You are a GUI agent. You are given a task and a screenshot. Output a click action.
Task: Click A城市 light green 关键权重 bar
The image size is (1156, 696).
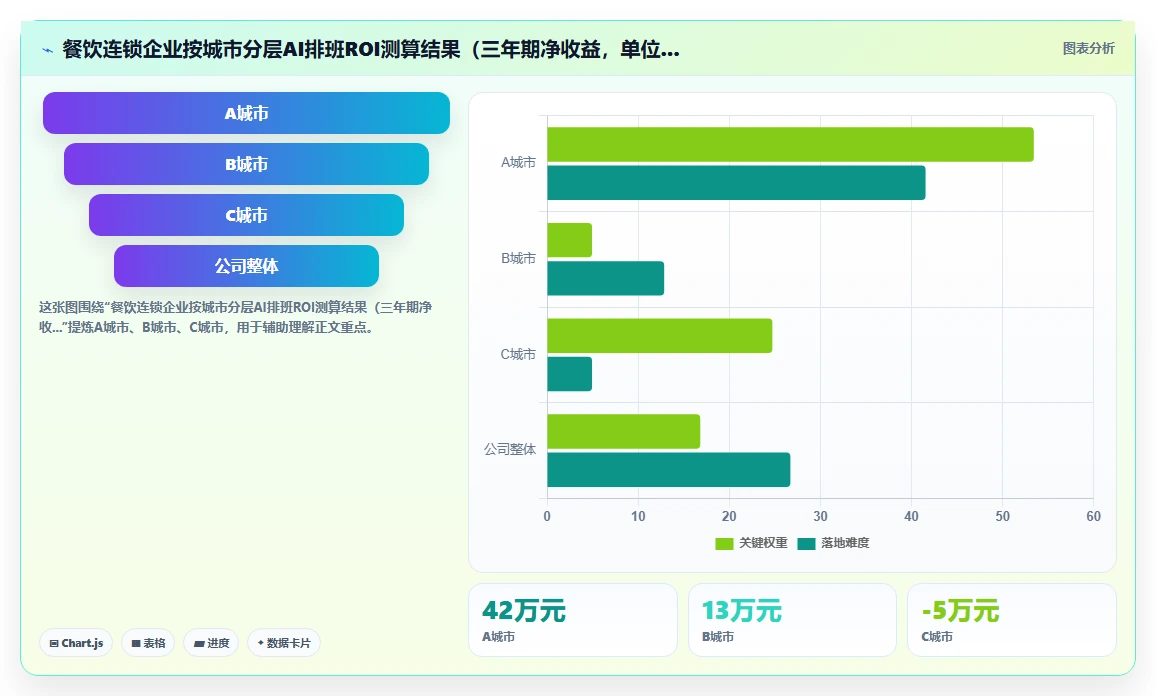coord(790,145)
